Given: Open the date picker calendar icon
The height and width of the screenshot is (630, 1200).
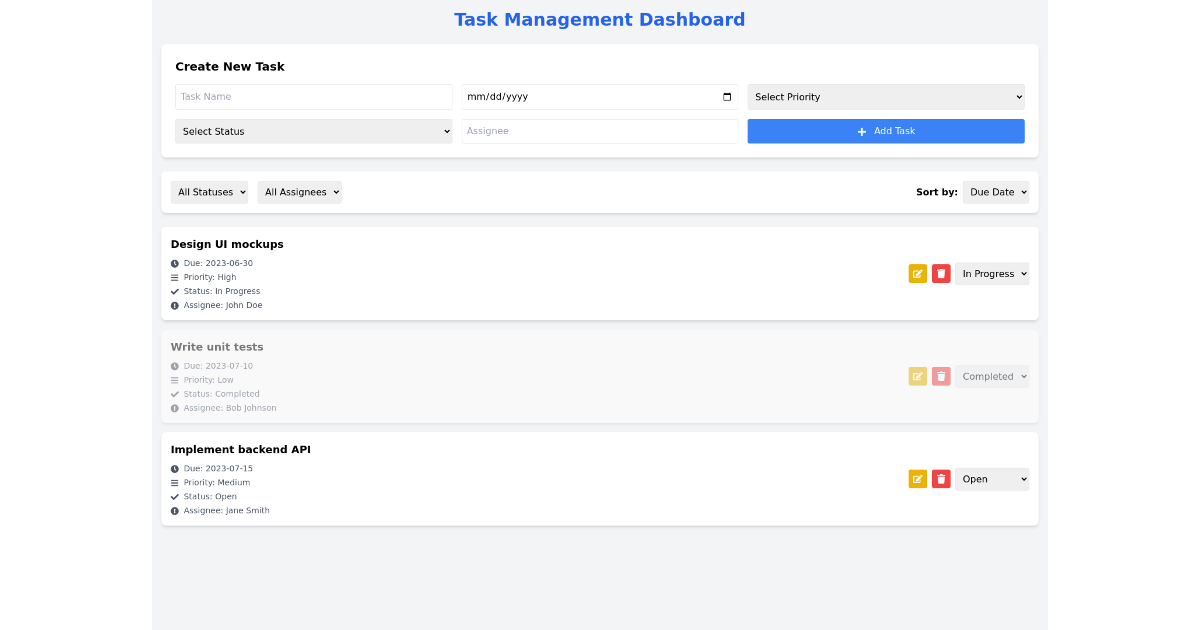Looking at the screenshot, I should [x=727, y=97].
